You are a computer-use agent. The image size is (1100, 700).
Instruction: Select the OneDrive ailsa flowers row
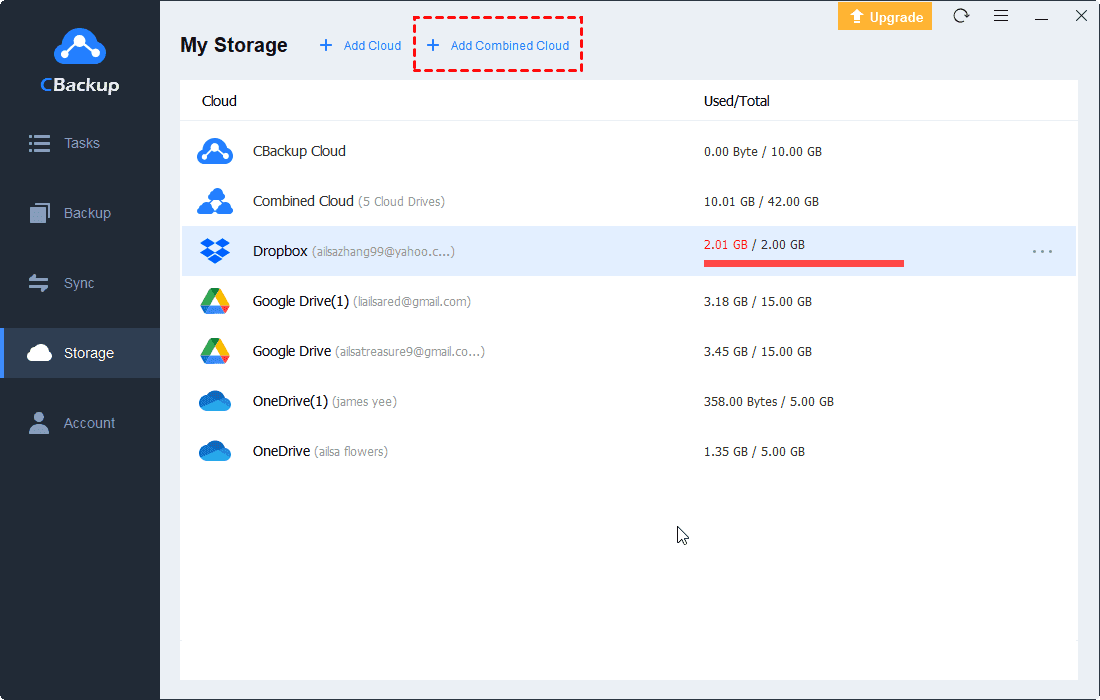pyautogui.click(x=320, y=451)
